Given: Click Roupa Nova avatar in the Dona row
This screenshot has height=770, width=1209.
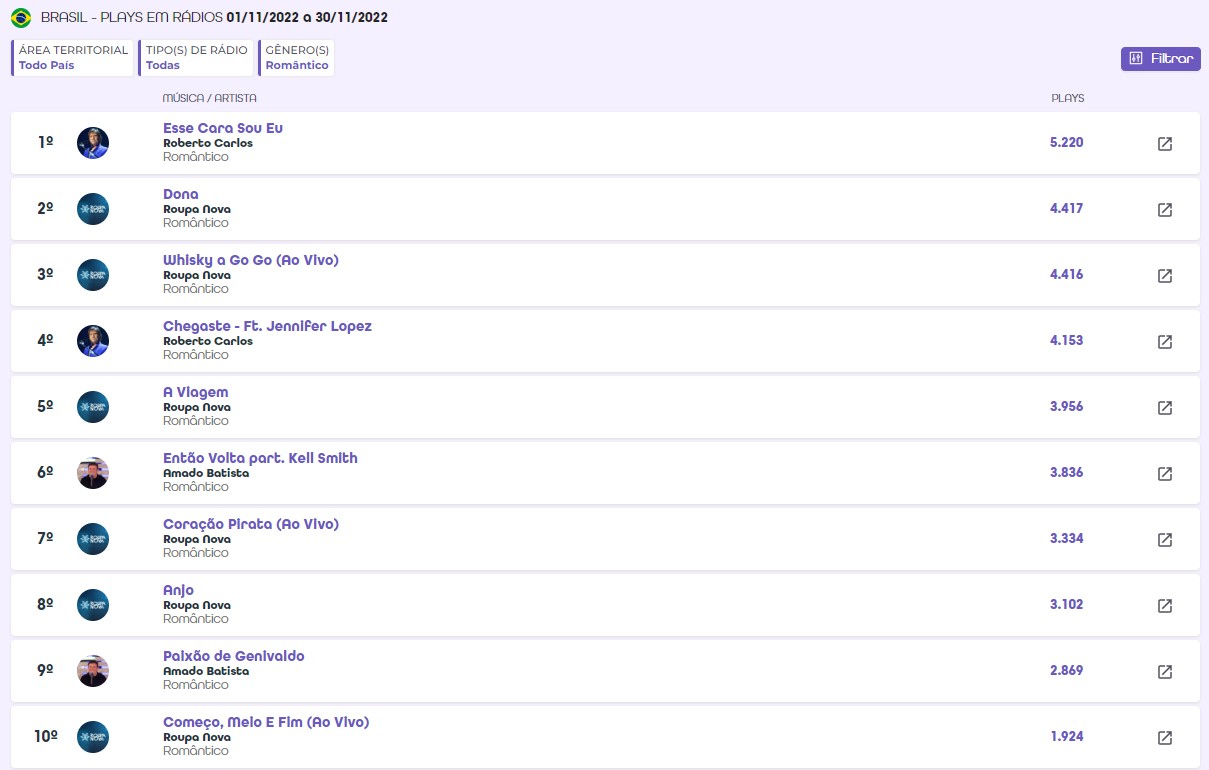Looking at the screenshot, I should click(x=93, y=209).
